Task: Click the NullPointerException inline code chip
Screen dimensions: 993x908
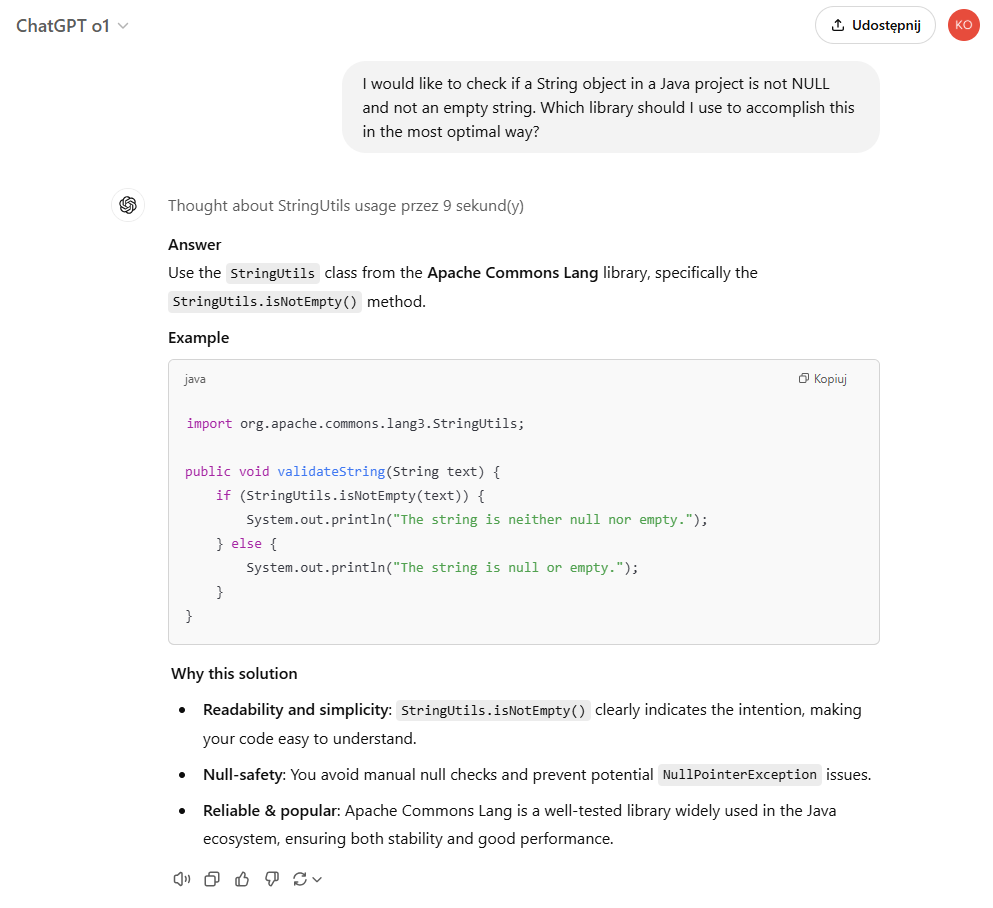Action: pyautogui.click(x=739, y=774)
